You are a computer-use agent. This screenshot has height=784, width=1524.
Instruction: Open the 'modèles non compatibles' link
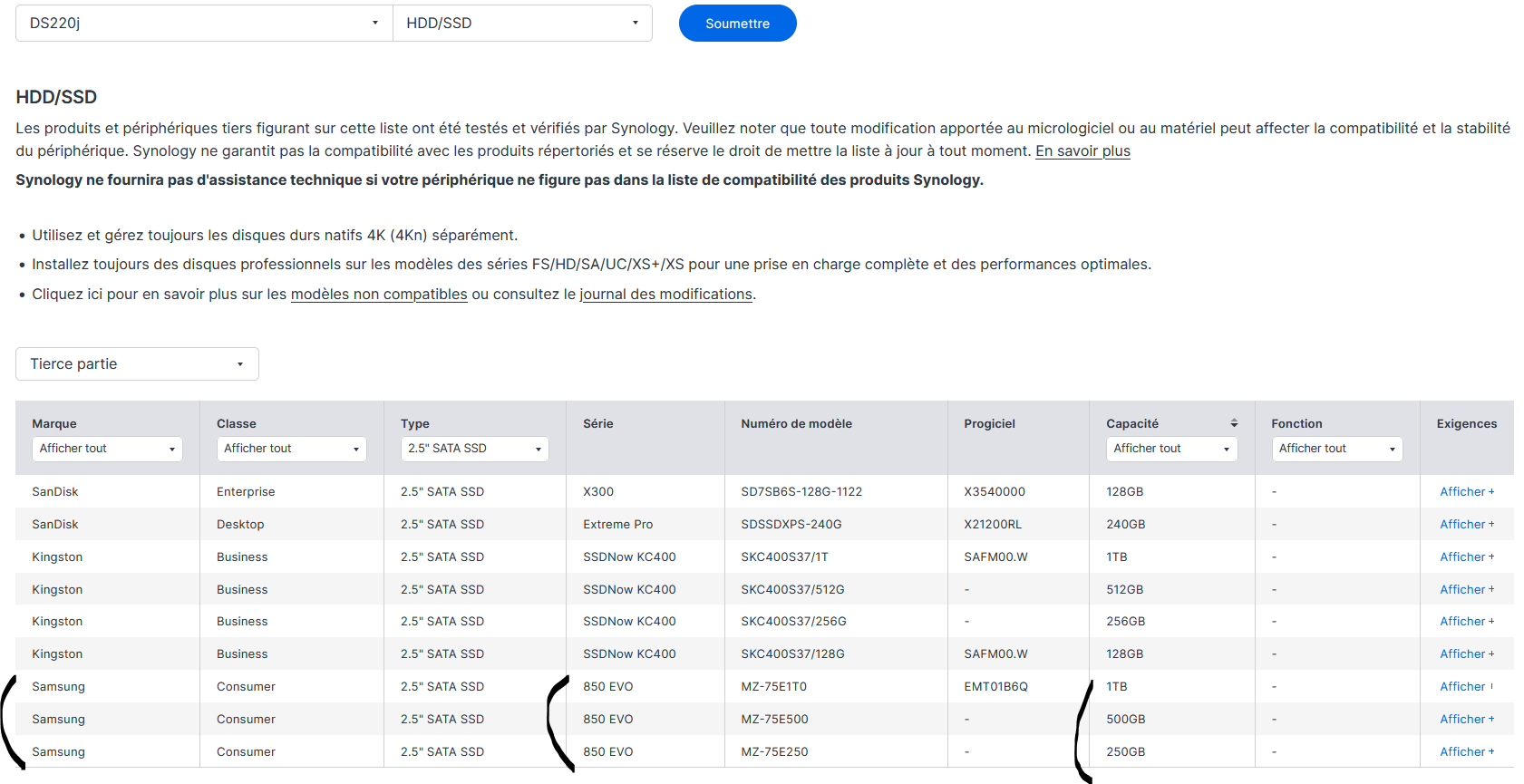(379, 295)
